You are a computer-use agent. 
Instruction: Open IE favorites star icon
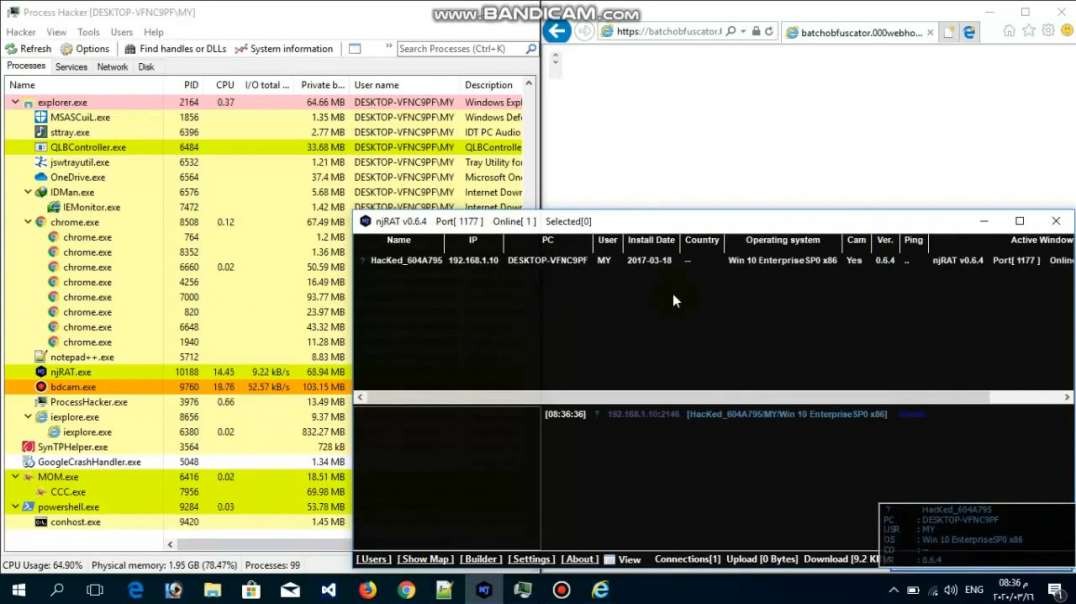(x=1029, y=31)
